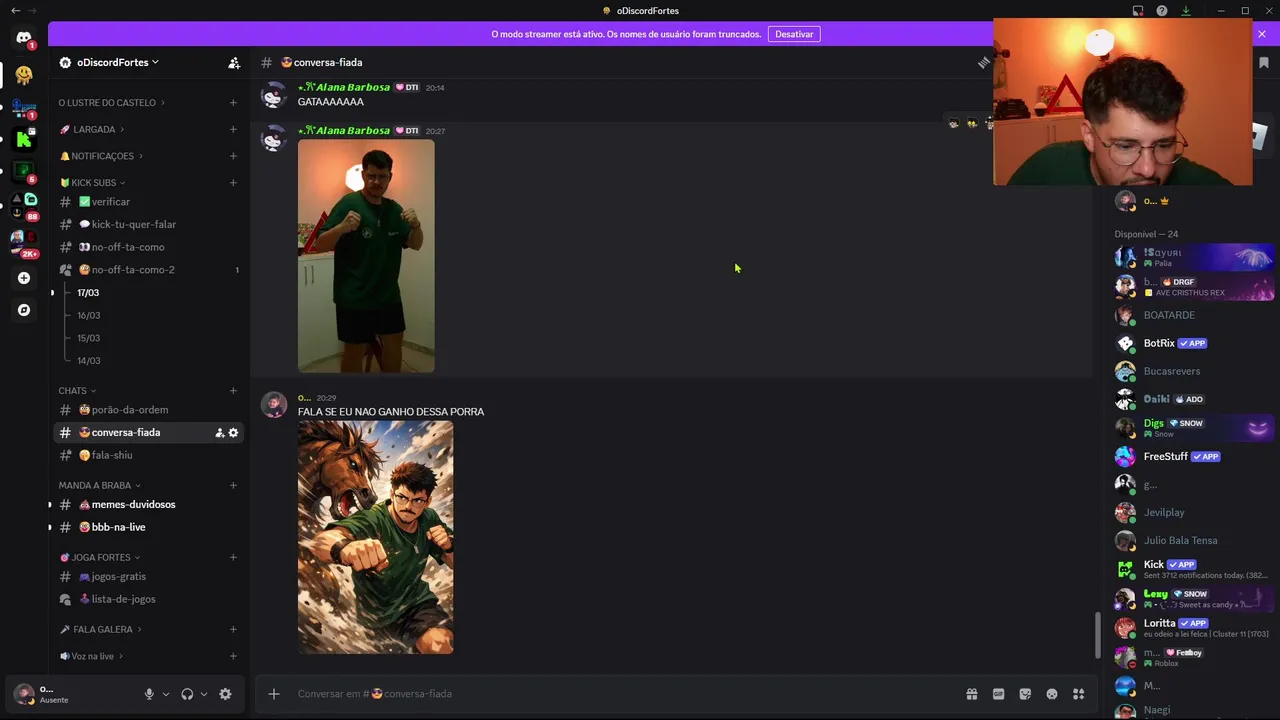The width and height of the screenshot is (1280, 720).
Task: Open the Discover servers compass icon
Action: coord(24,310)
